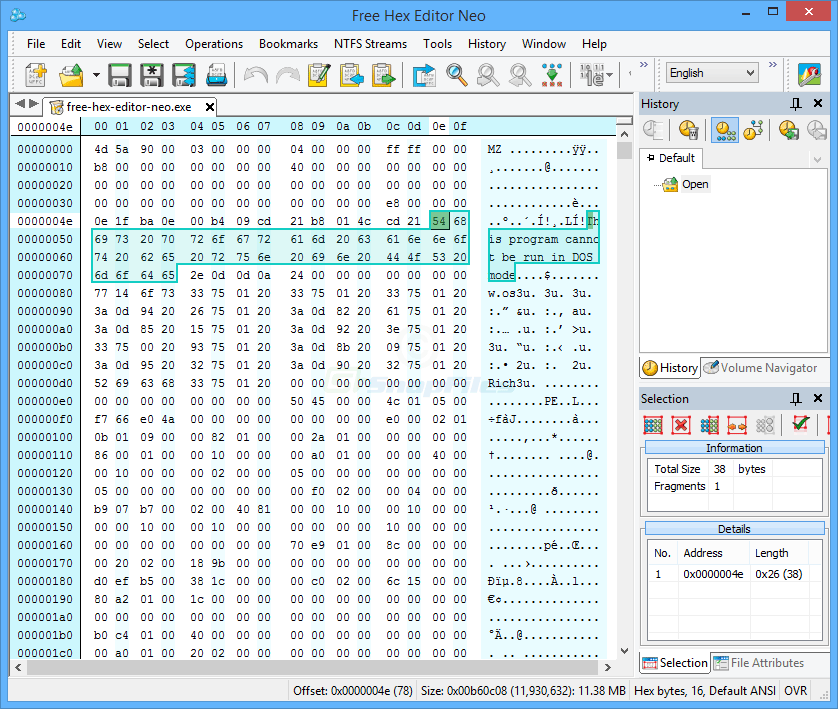Click green checkmark icon in Selection panel
This screenshot has width=838, height=709.
click(801, 424)
